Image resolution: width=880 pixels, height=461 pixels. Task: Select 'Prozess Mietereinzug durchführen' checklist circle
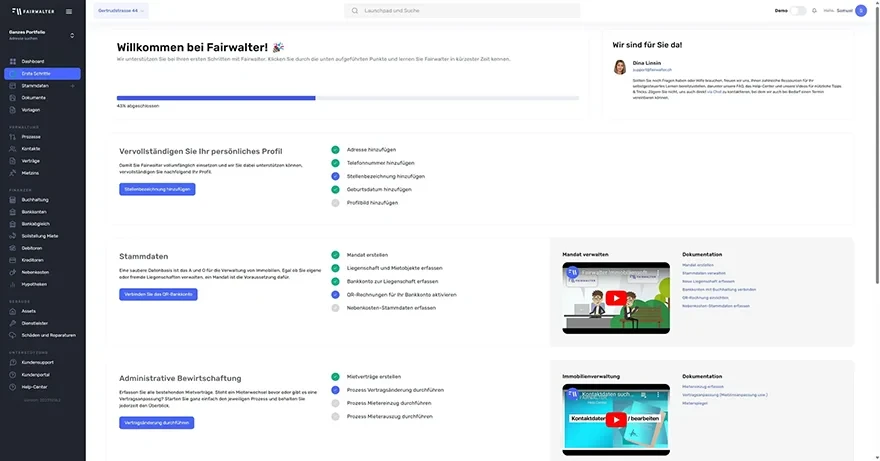pos(335,403)
